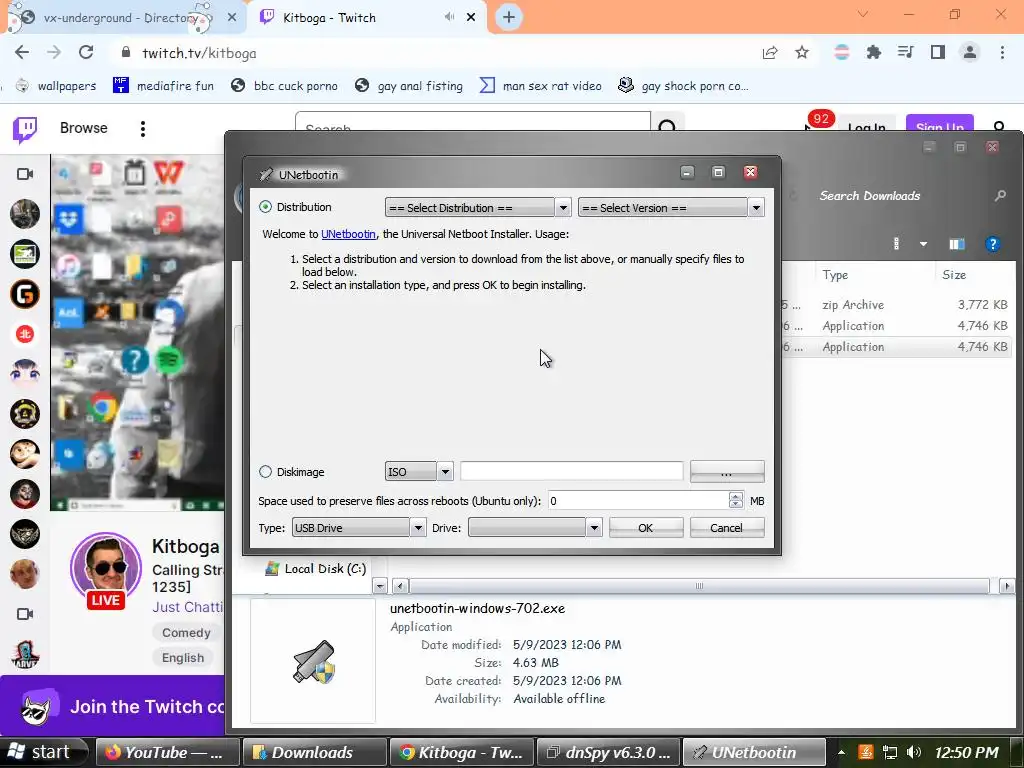Viewport: 1024px width, 768px height.
Task: Click the browse '...' button for disk image
Action: (727, 472)
